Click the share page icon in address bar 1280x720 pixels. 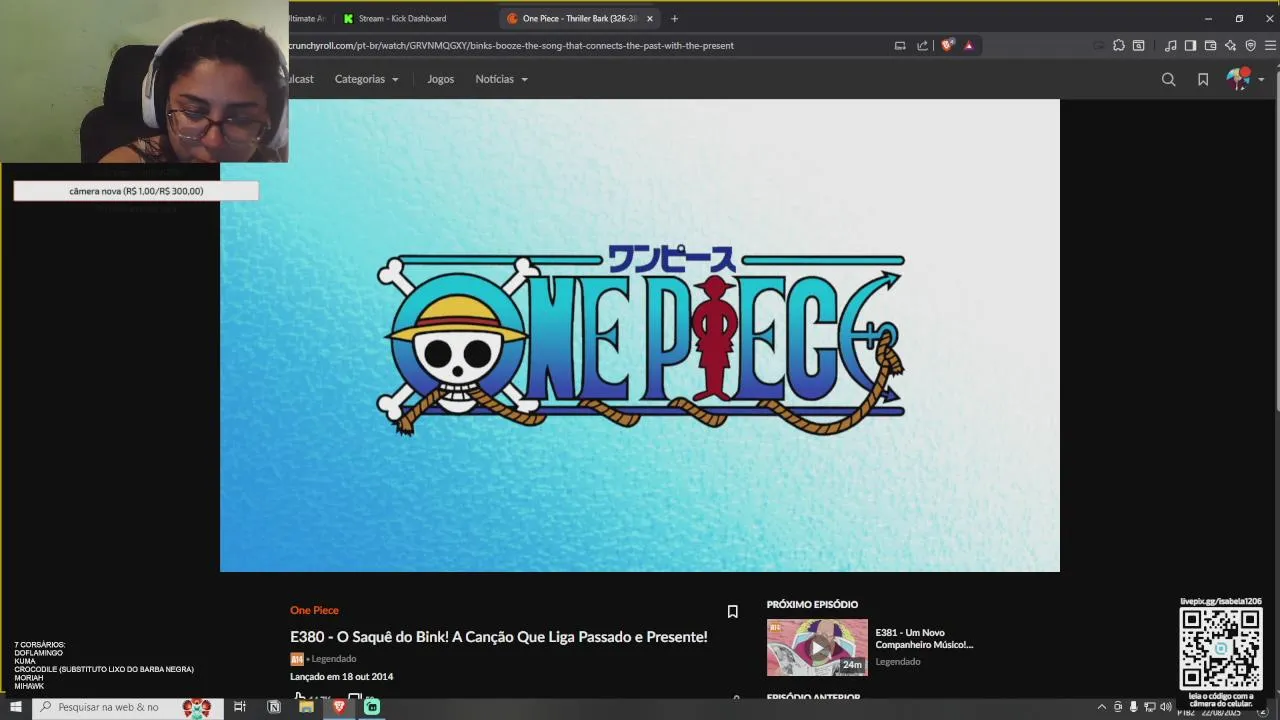click(922, 45)
